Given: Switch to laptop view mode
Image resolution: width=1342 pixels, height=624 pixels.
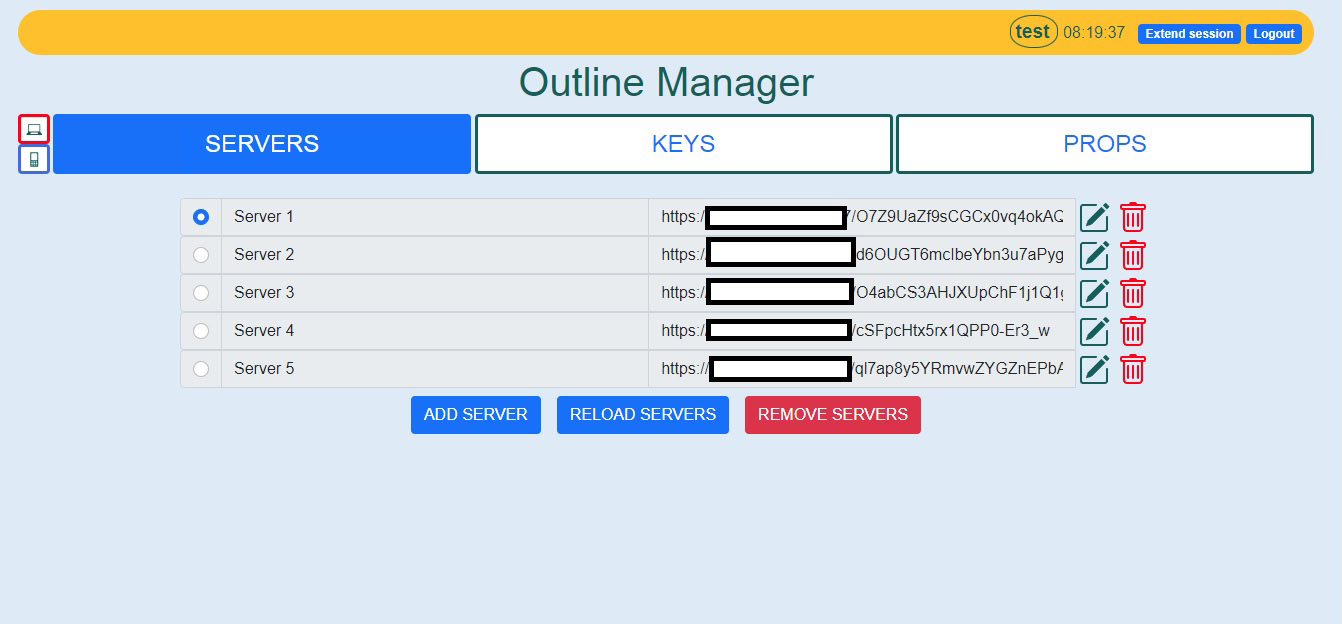Looking at the screenshot, I should coord(33,128).
